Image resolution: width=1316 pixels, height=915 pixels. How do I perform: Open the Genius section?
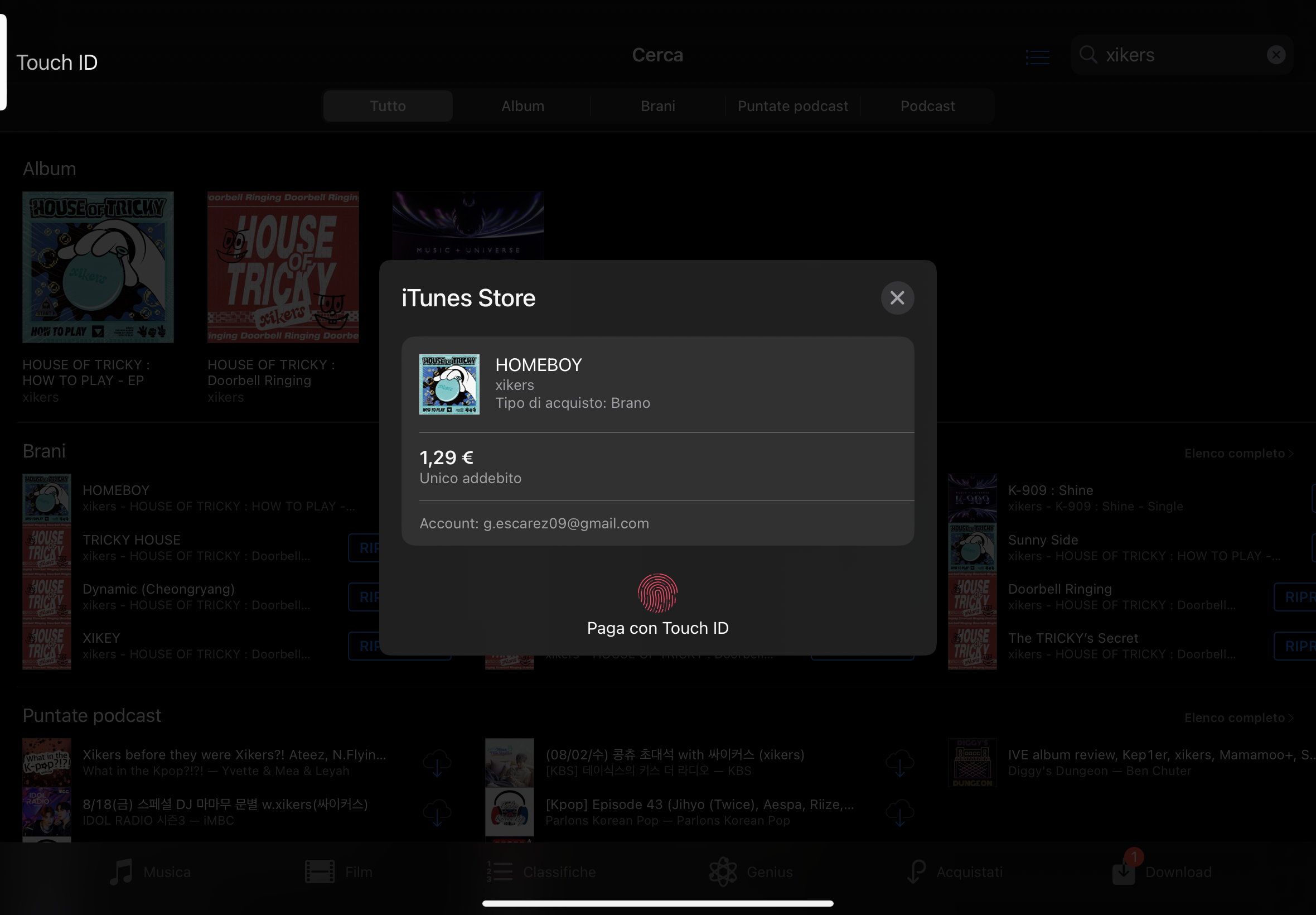(751, 871)
